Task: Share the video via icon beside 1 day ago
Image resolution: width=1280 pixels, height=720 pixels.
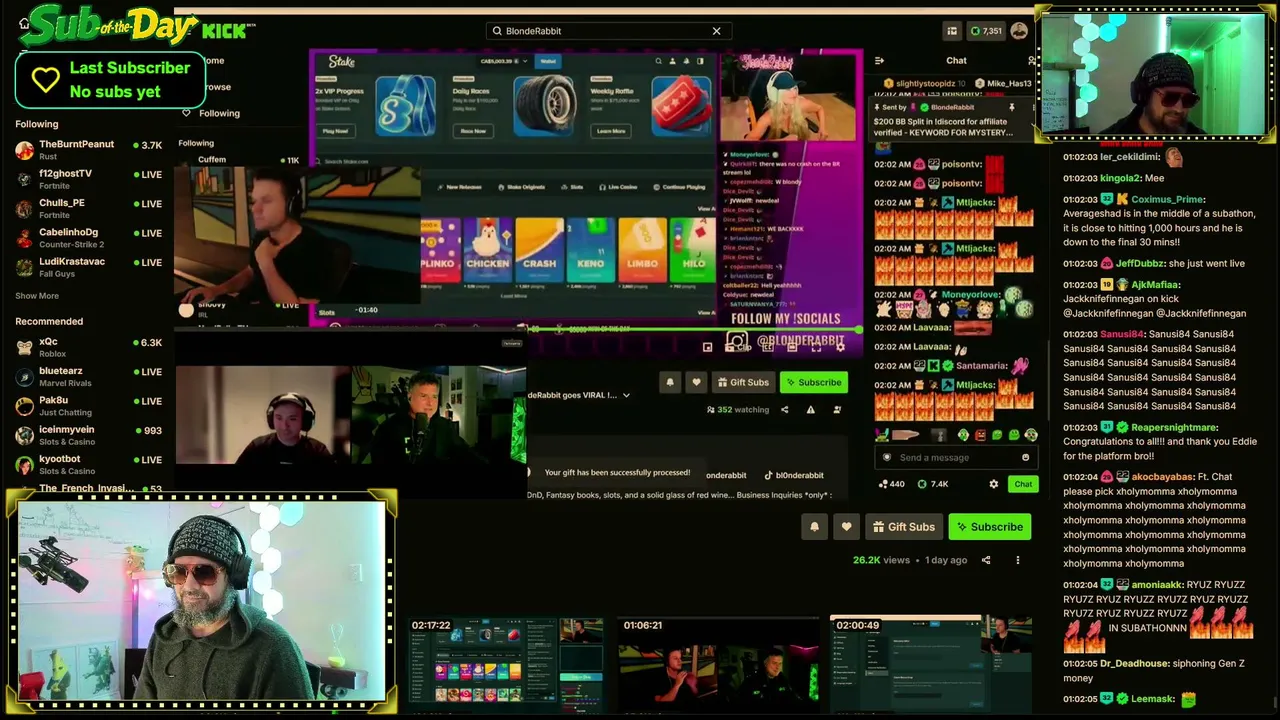Action: pyautogui.click(x=986, y=560)
